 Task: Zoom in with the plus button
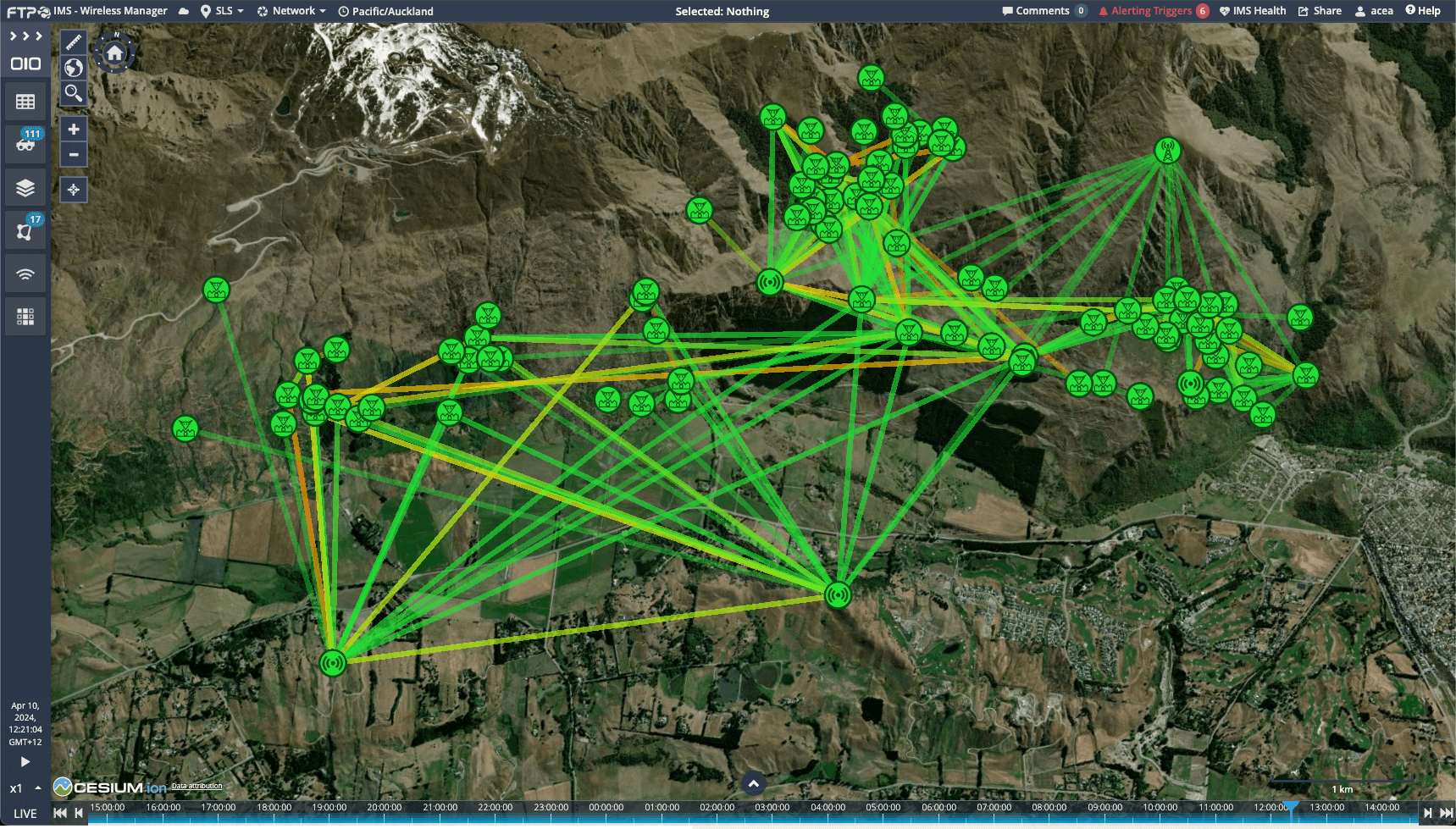(x=74, y=130)
